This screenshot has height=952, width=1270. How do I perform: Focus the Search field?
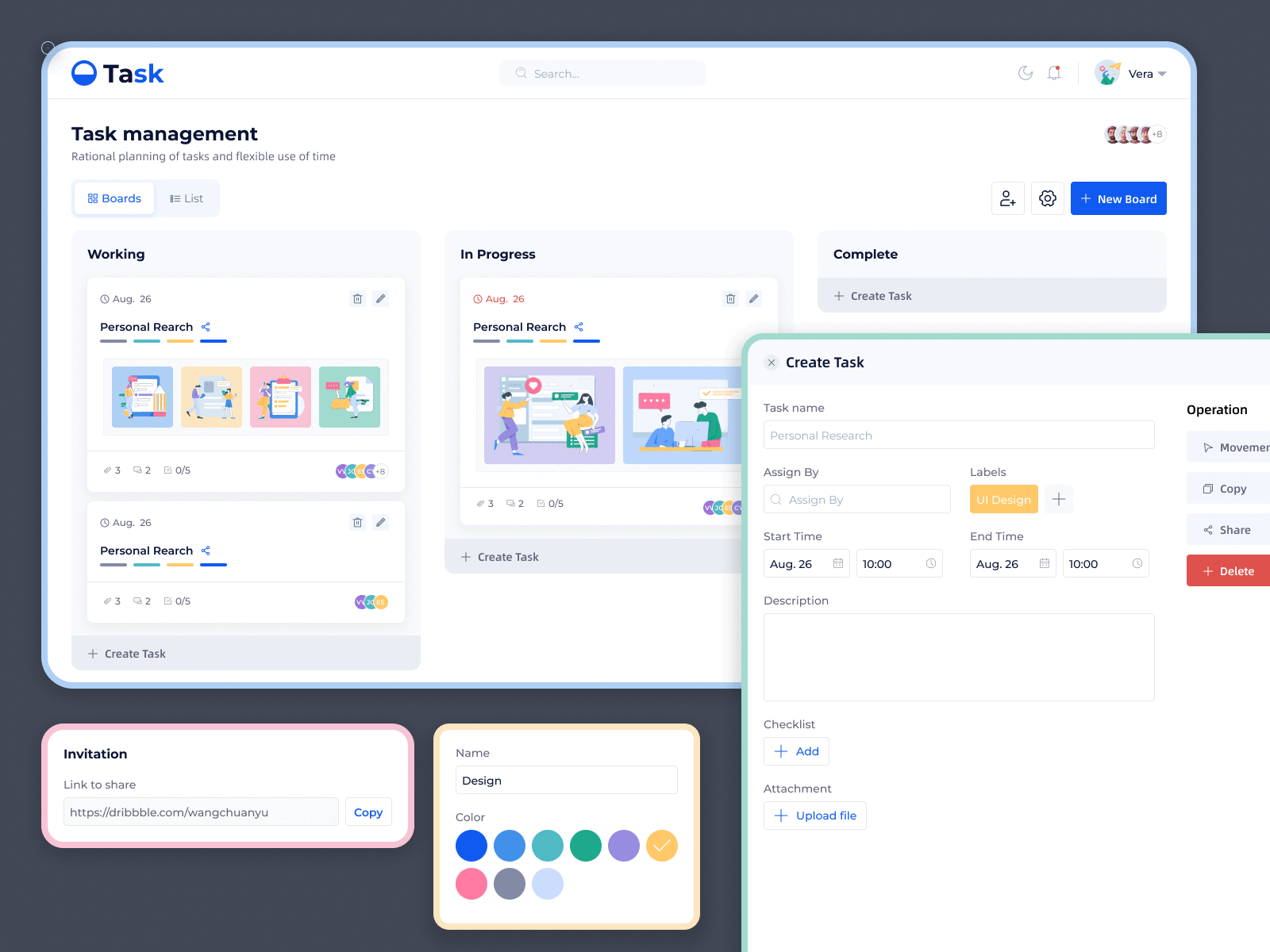[x=602, y=73]
